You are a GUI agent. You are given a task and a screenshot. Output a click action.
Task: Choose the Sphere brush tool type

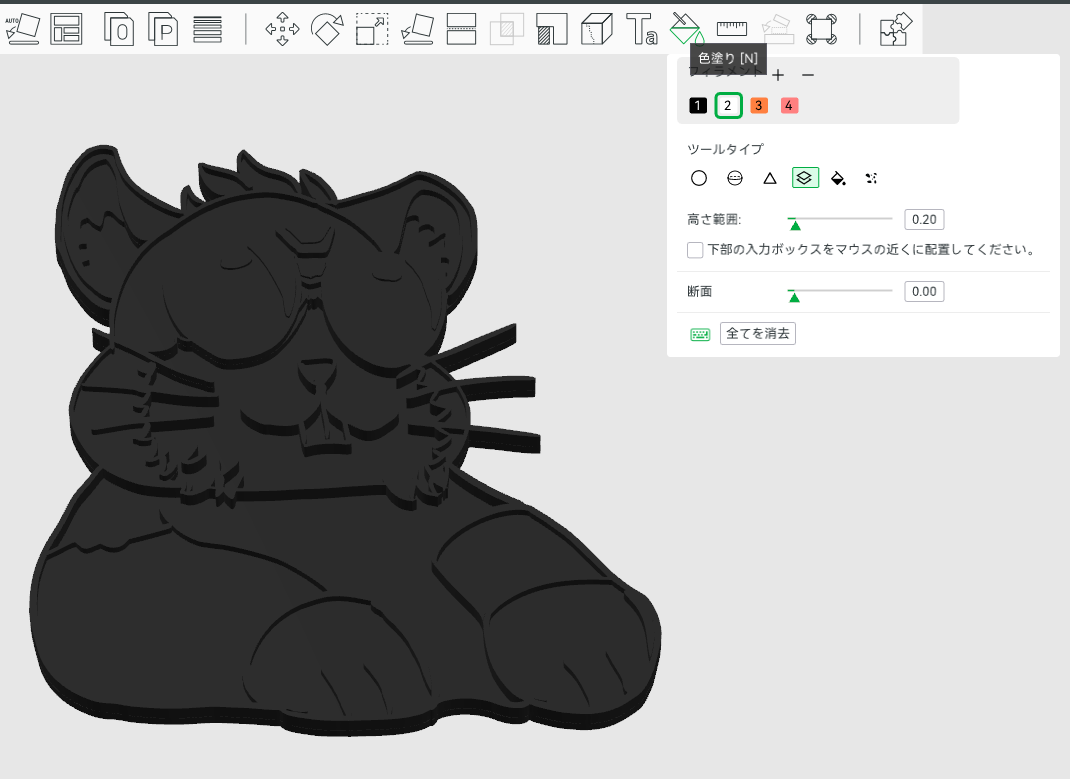(735, 179)
